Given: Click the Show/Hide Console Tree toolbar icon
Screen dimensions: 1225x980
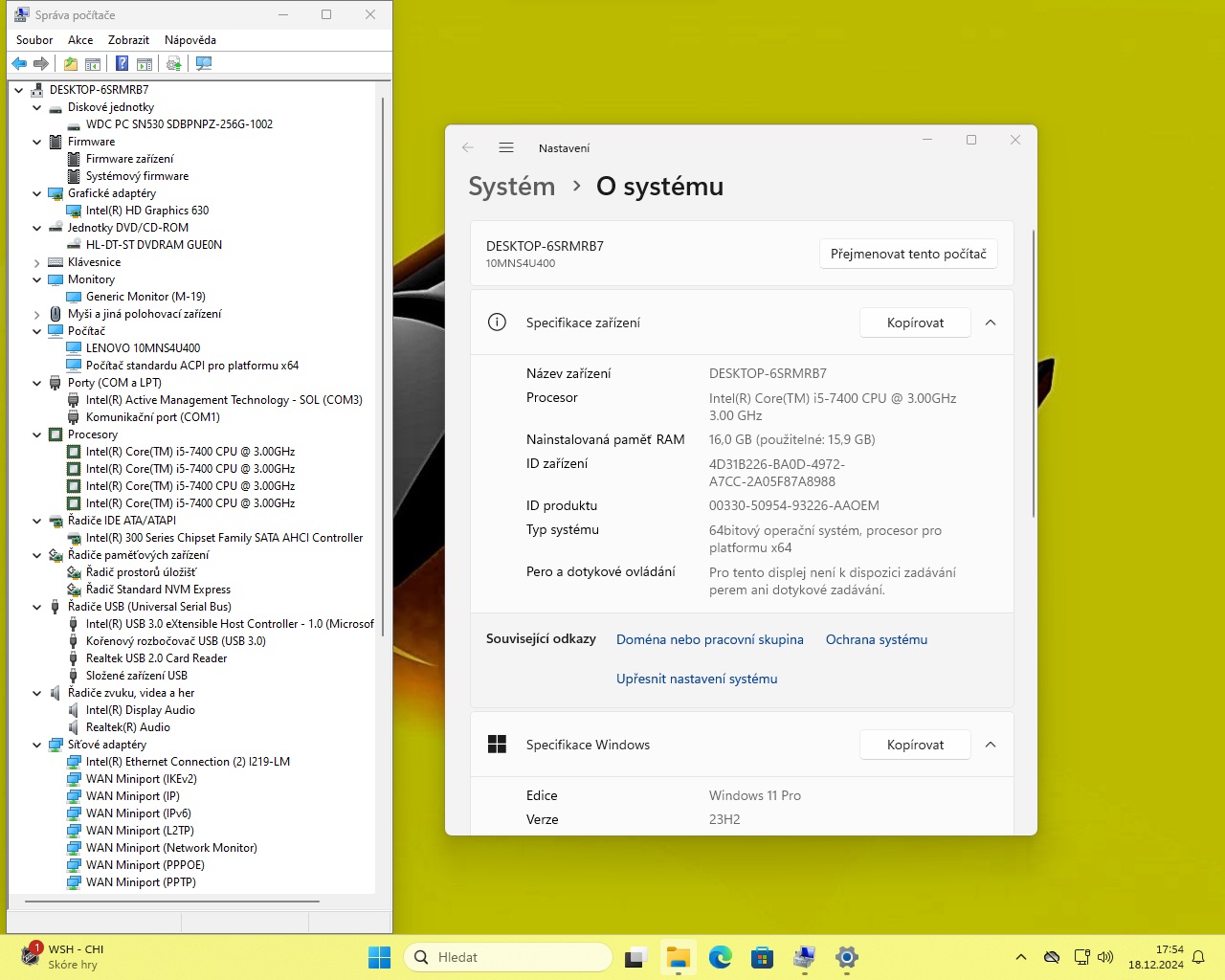Looking at the screenshot, I should pyautogui.click(x=93, y=64).
